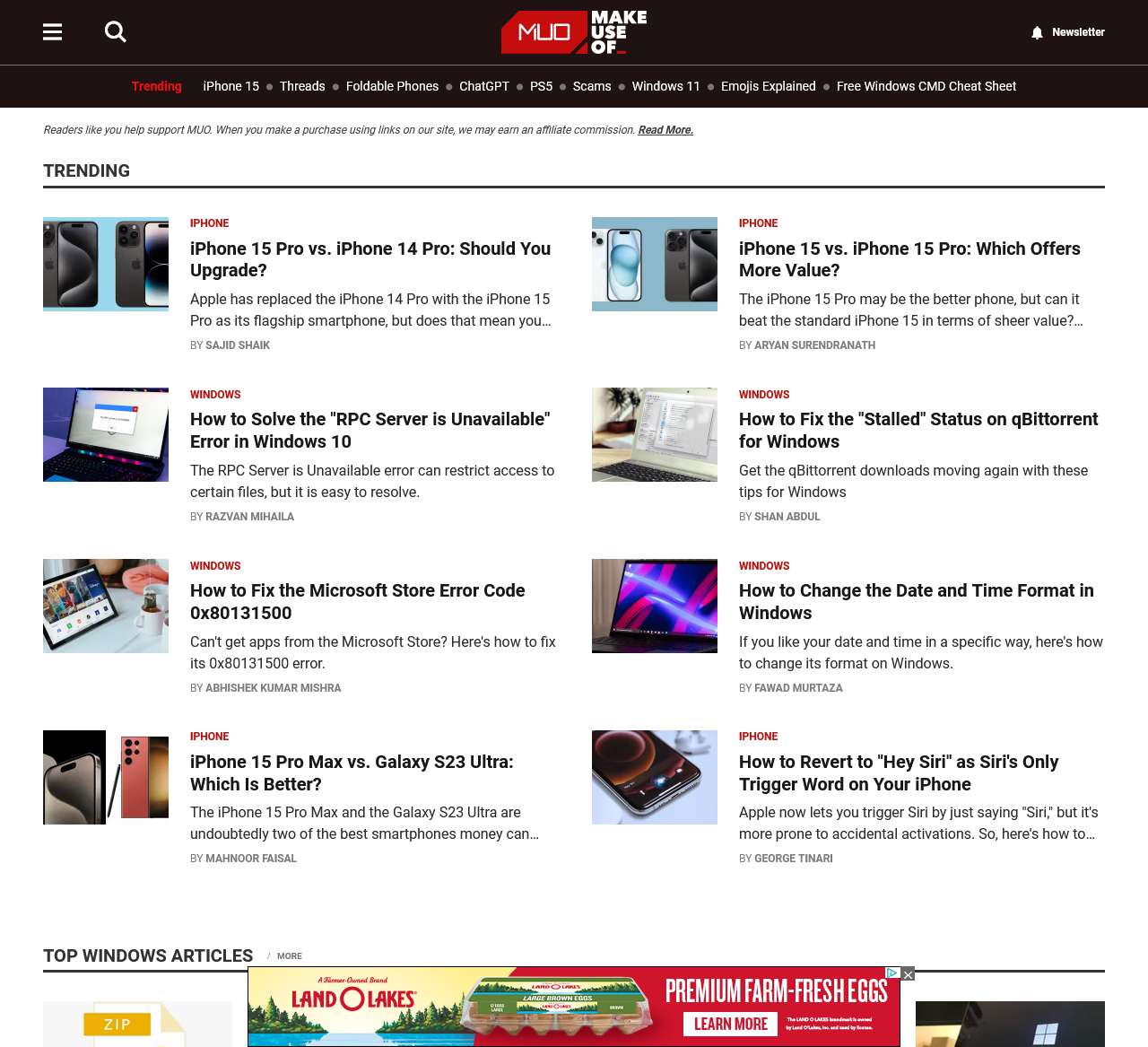Viewport: 1148px width, 1047px height.
Task: Click the Galaxy S23 Ultra comparison thumbnail
Action: [x=106, y=777]
